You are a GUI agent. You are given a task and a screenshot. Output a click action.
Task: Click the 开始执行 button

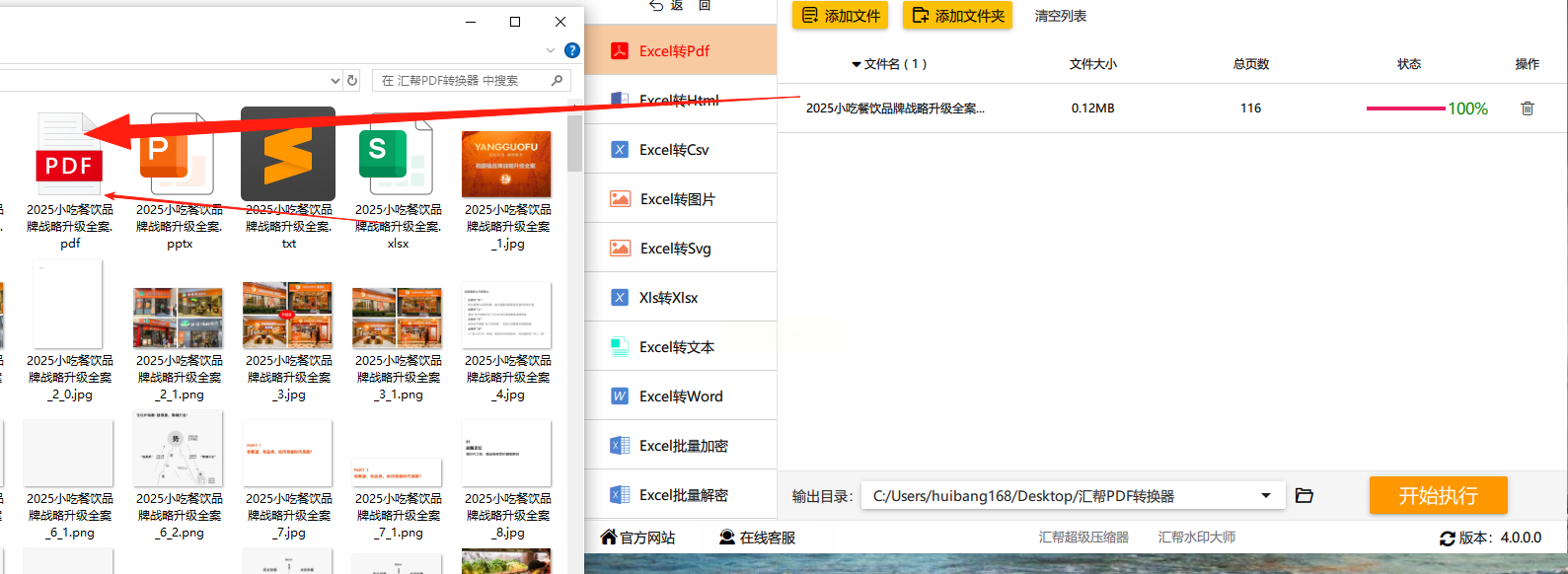1438,495
